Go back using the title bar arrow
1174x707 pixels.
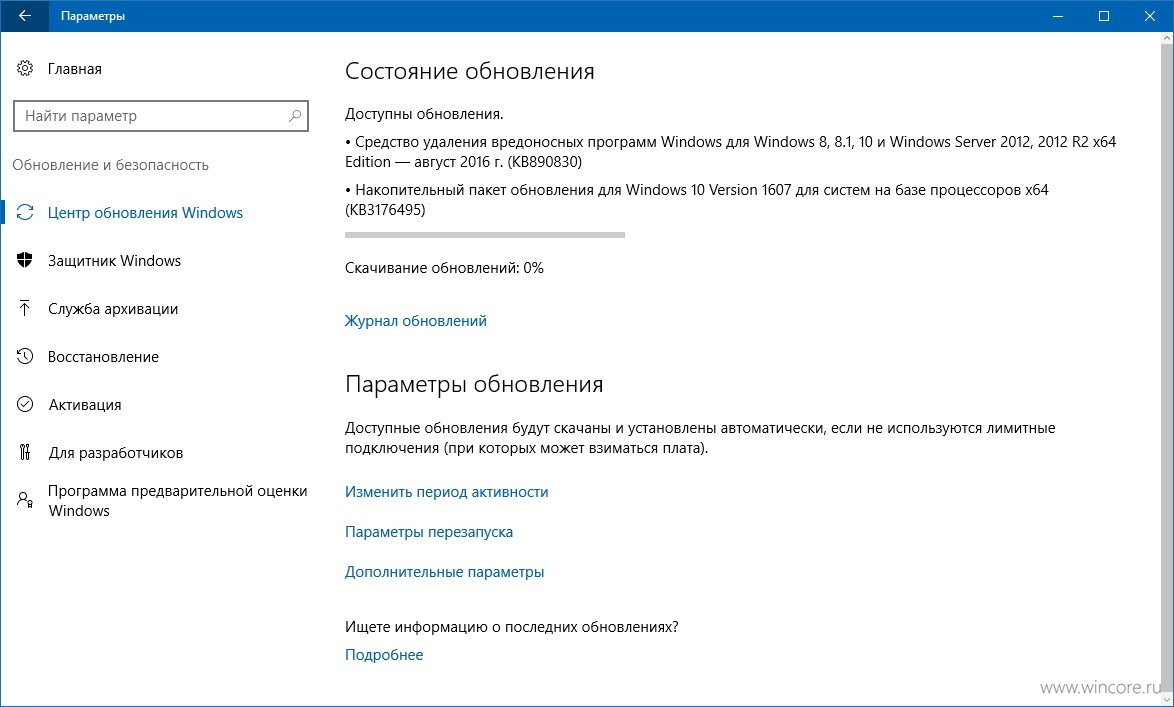click(25, 16)
